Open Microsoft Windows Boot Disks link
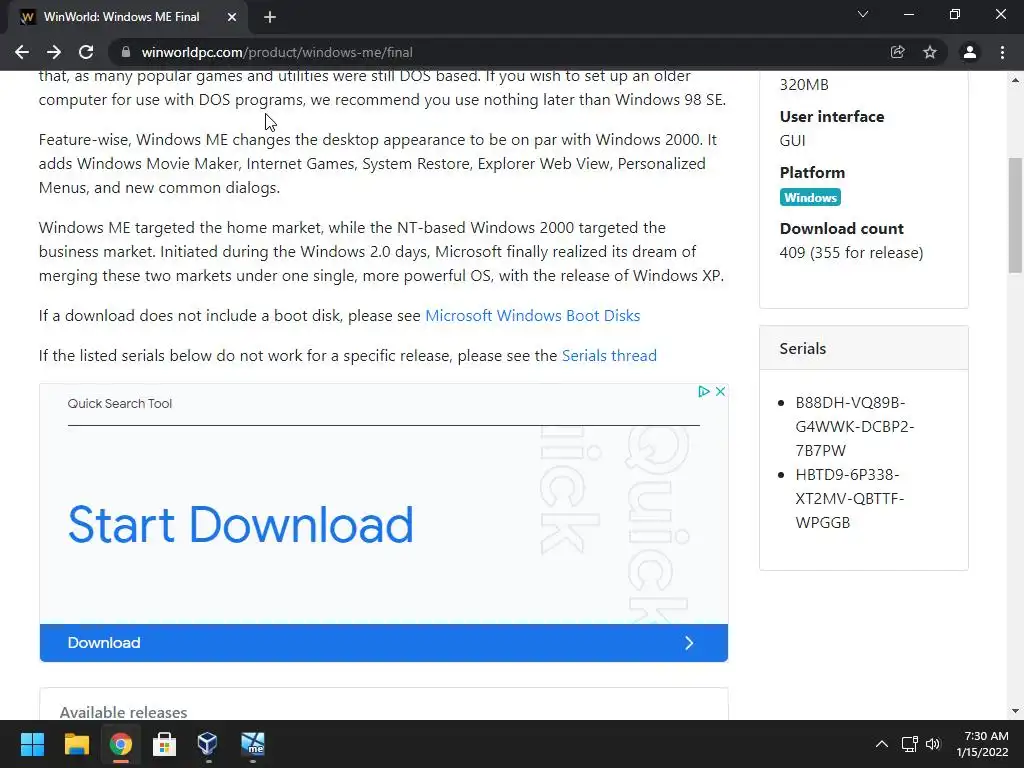This screenshot has height=768, width=1024. coord(532,315)
